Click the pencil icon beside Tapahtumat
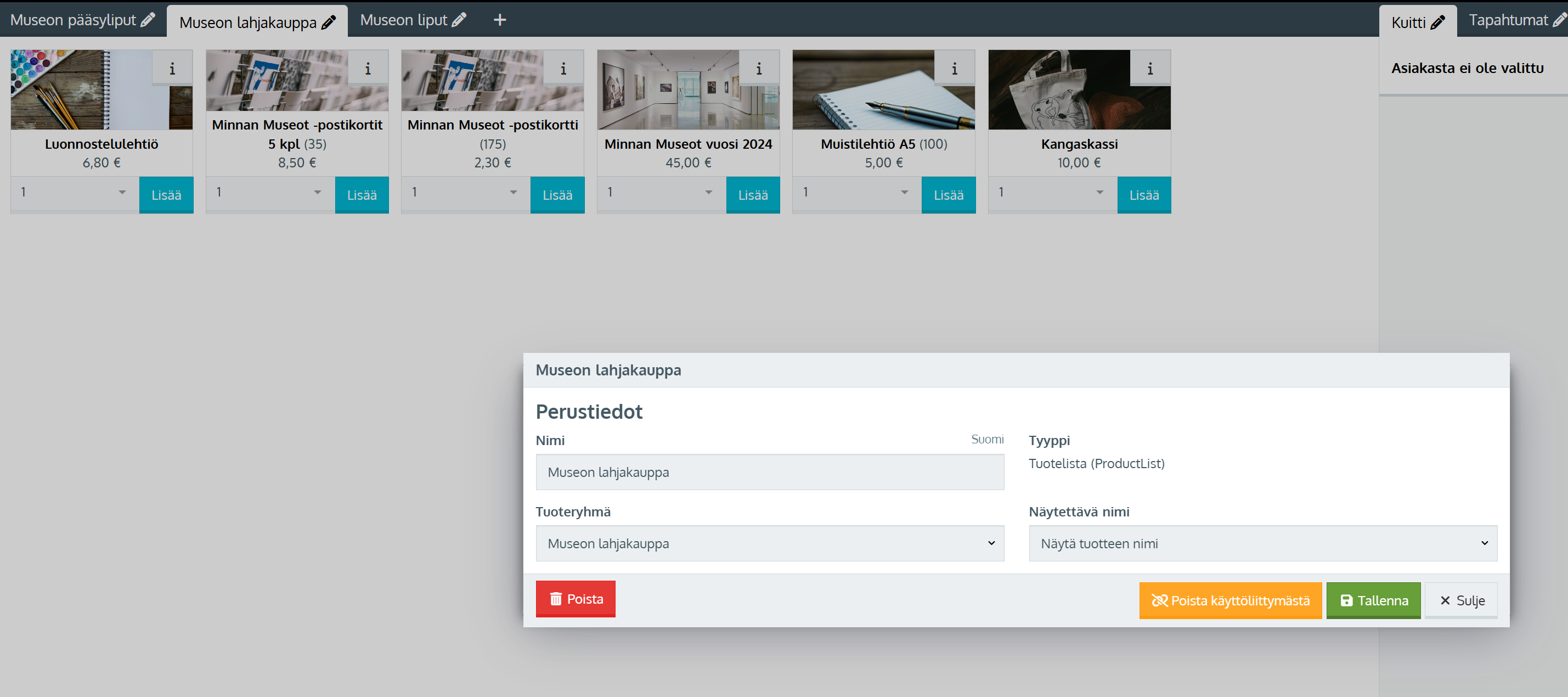 pos(1559,20)
